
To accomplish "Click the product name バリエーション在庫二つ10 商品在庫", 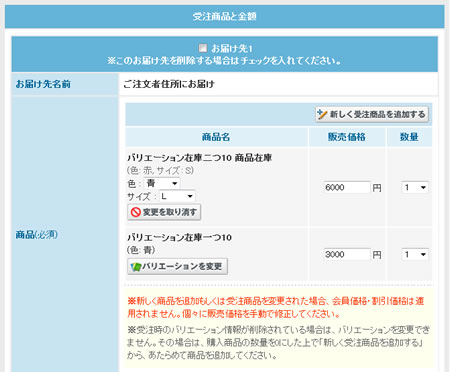I will [199, 158].
